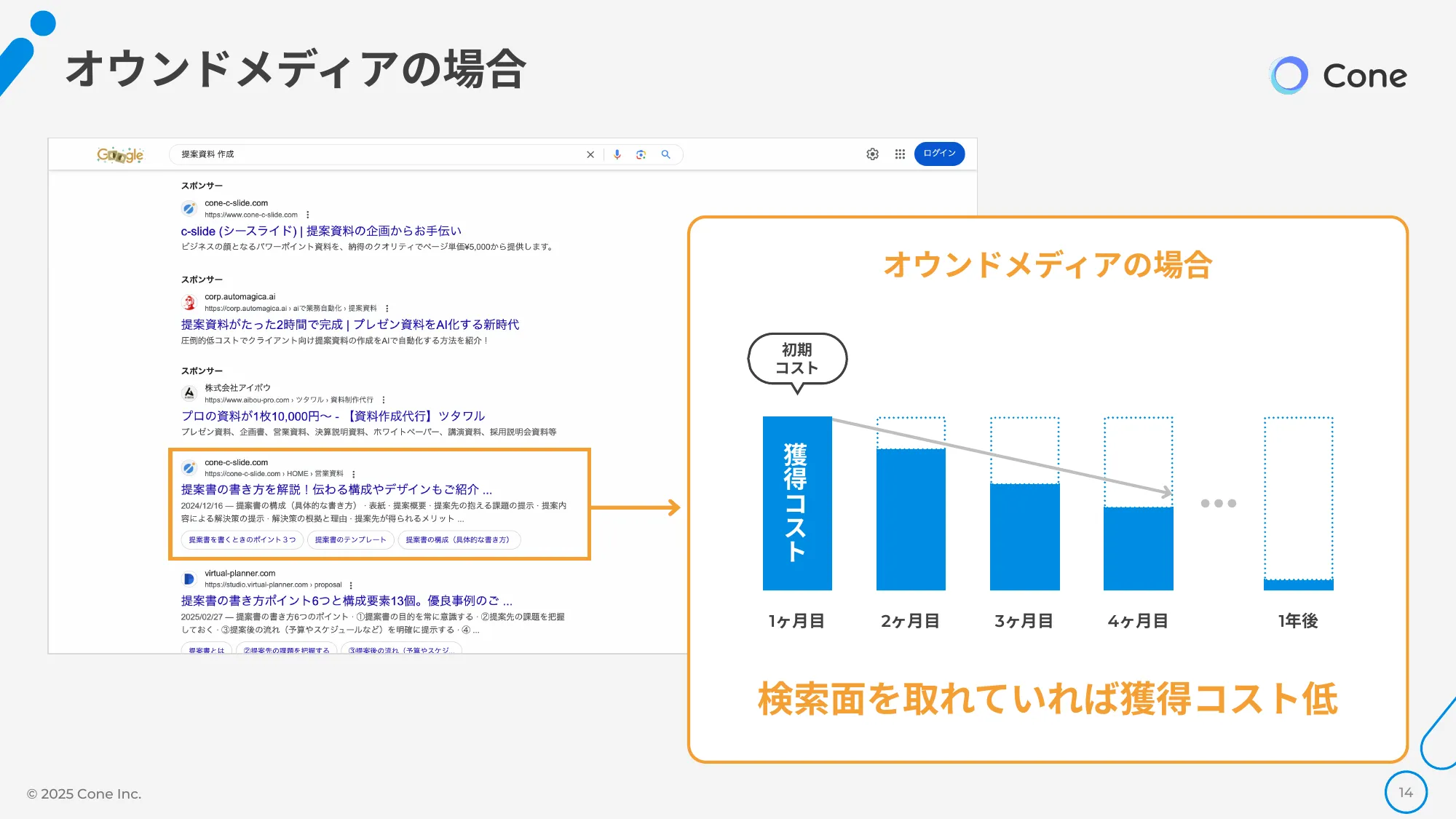Open the Google apps grid icon
1456x819 pixels.
898,154
